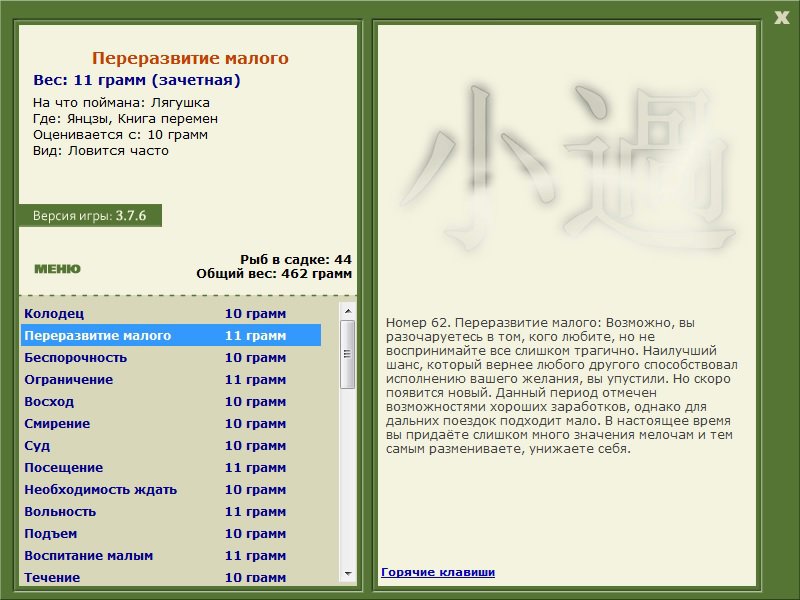
Task: Click the Где: Янцзы, Книга перемен line
Action: [x=126, y=118]
